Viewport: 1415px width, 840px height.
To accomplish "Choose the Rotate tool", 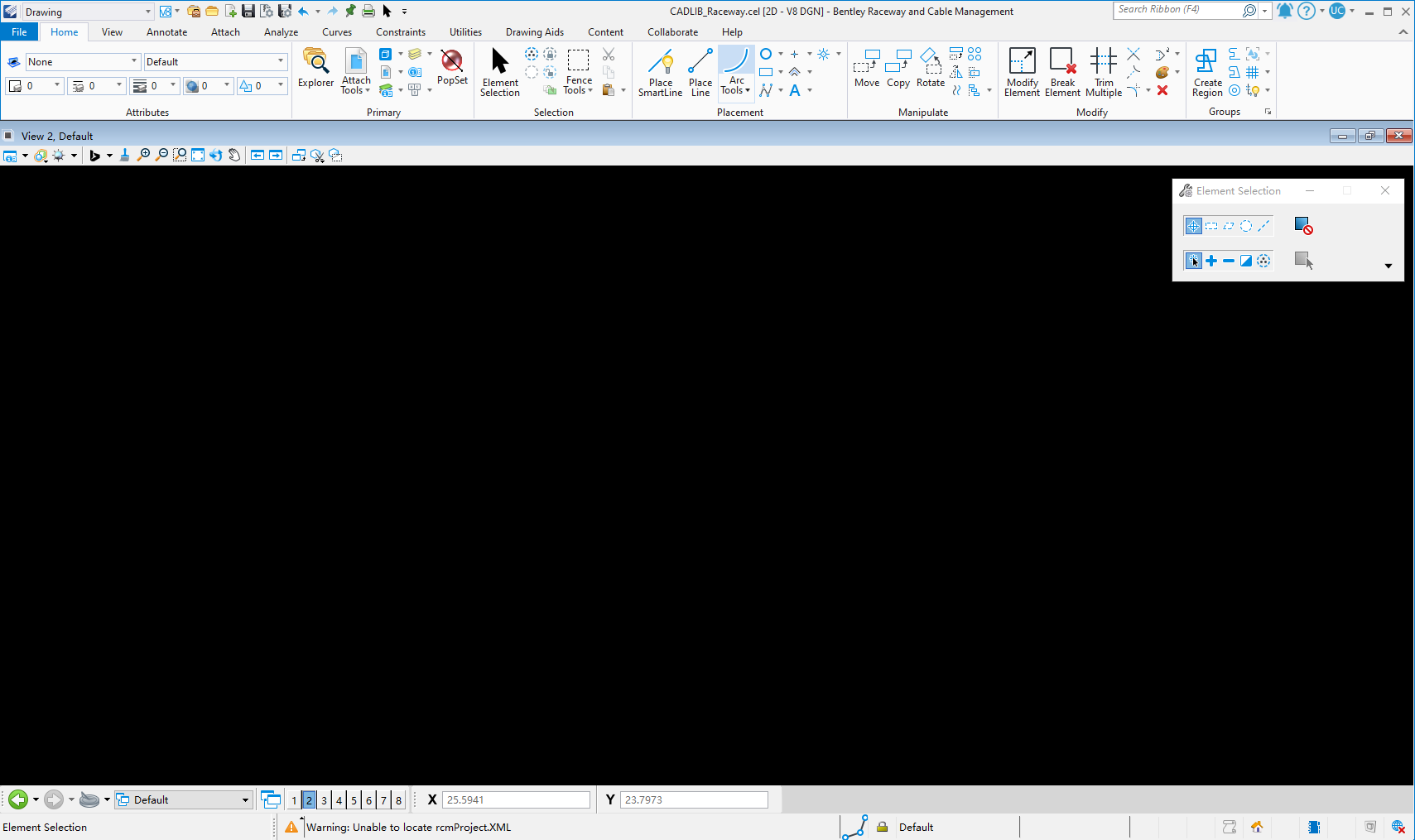I will tap(931, 68).
